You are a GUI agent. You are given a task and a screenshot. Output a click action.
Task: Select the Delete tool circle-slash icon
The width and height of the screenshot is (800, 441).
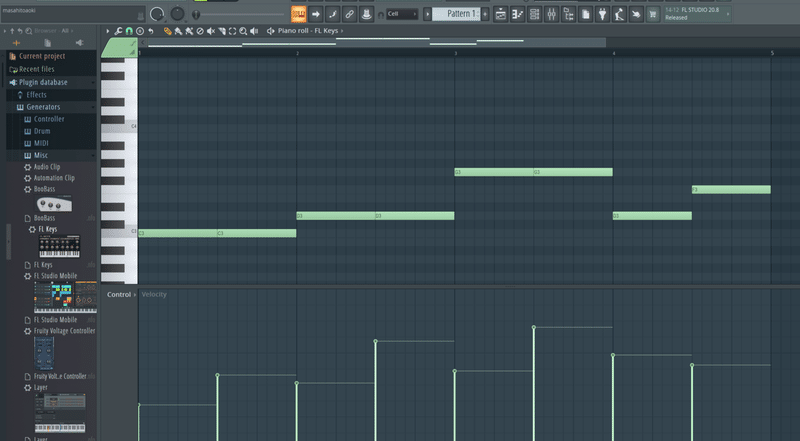200,31
